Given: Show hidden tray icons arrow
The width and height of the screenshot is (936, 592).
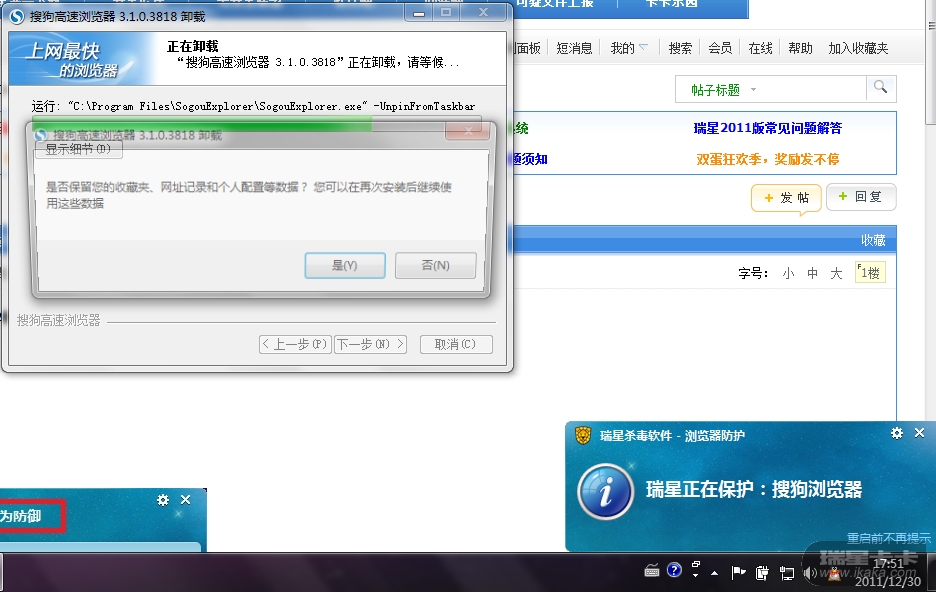Looking at the screenshot, I should [715, 573].
